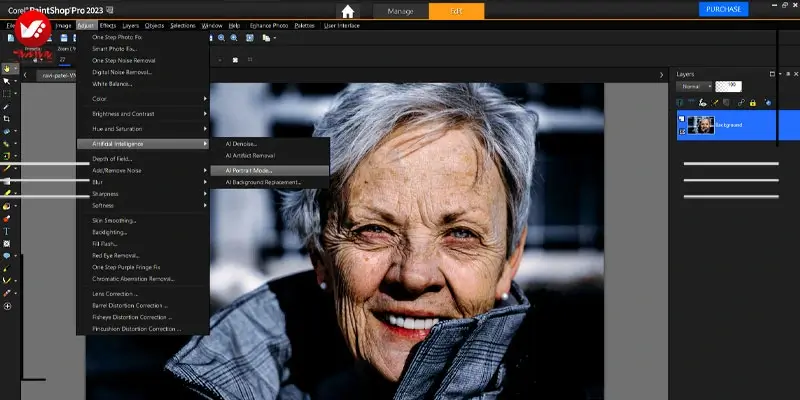This screenshot has width=800, height=400.
Task: Choose AI Denoise from submenu
Action: (x=269, y=144)
